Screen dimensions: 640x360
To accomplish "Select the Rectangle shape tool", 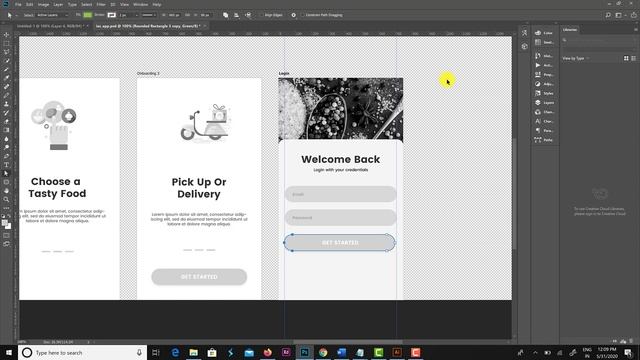I will click(x=6, y=182).
